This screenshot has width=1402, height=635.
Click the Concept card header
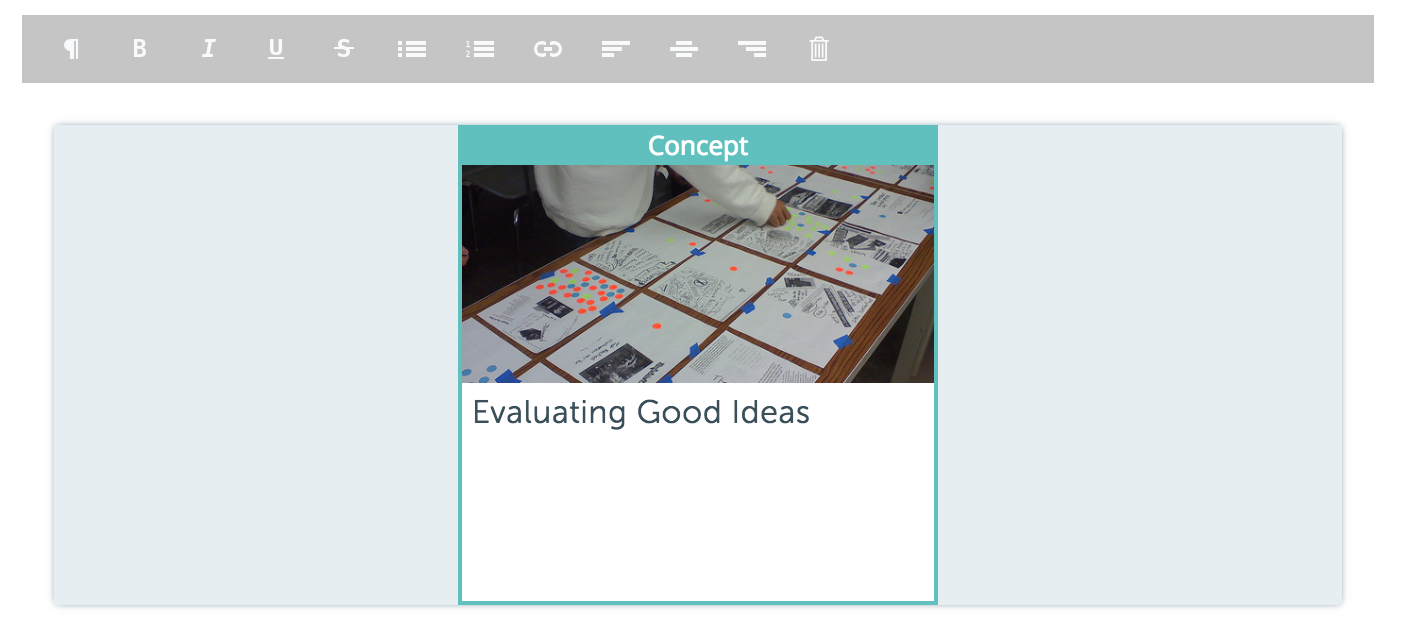pyautogui.click(x=698, y=146)
